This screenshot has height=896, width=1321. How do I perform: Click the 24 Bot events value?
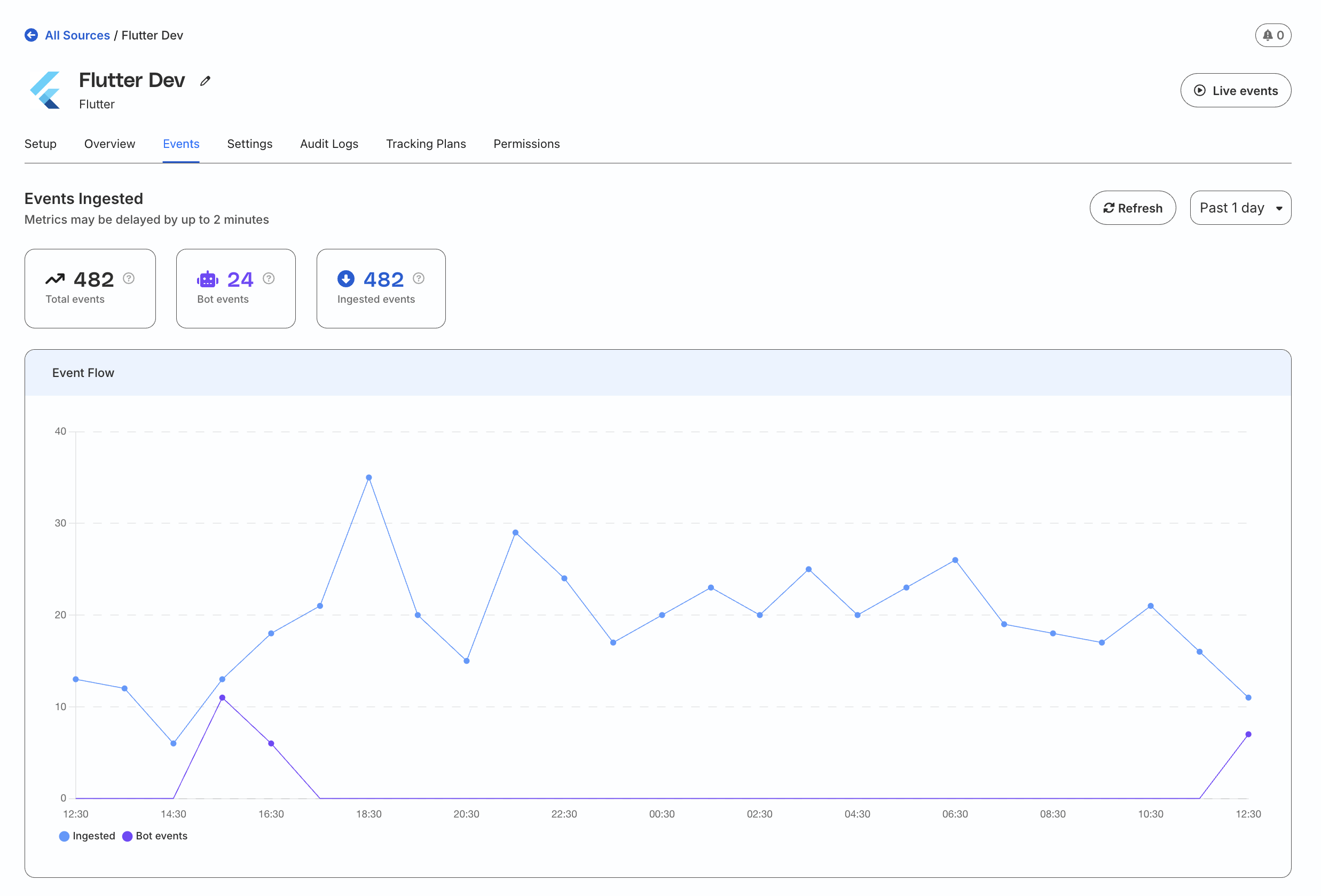[x=240, y=280]
